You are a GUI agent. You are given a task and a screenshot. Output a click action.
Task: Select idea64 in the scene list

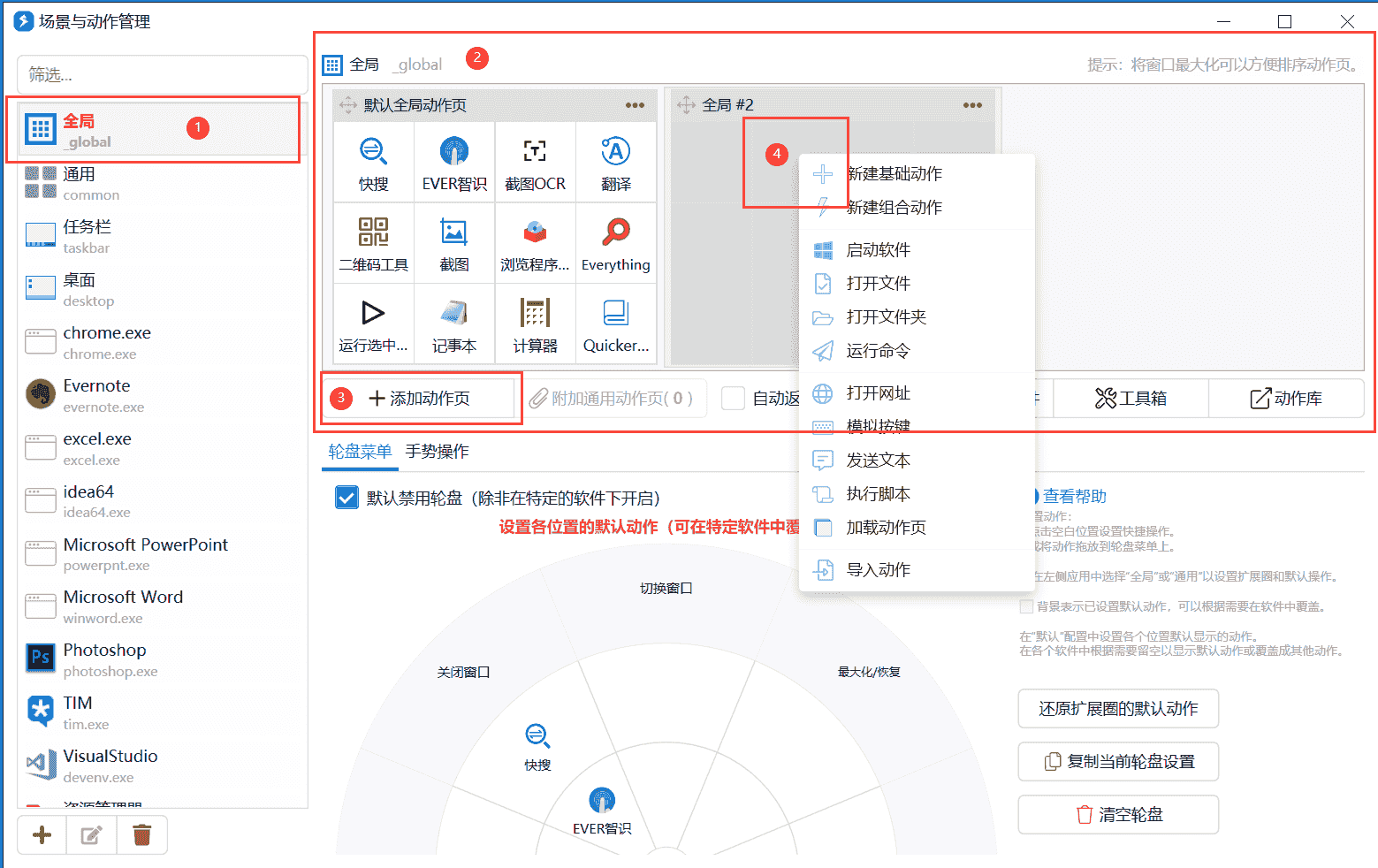(161, 501)
